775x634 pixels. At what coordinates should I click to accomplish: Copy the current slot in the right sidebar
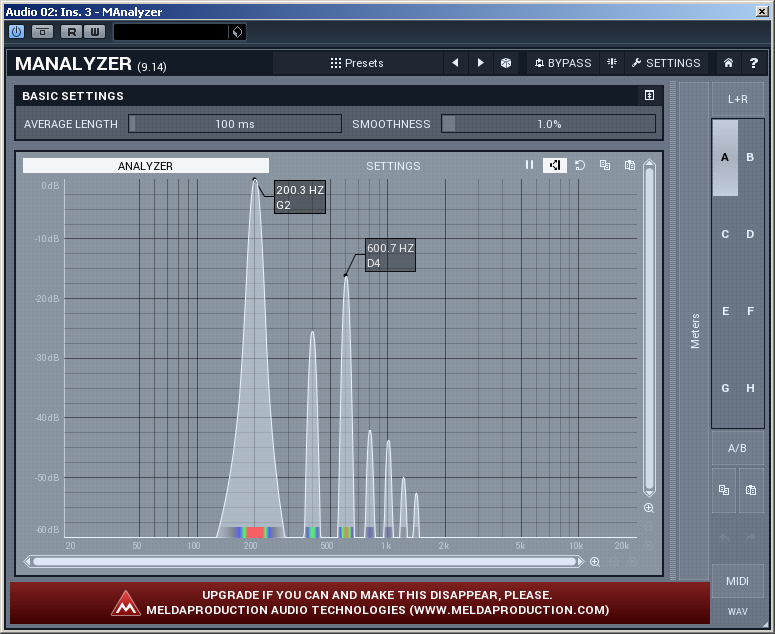tap(724, 490)
